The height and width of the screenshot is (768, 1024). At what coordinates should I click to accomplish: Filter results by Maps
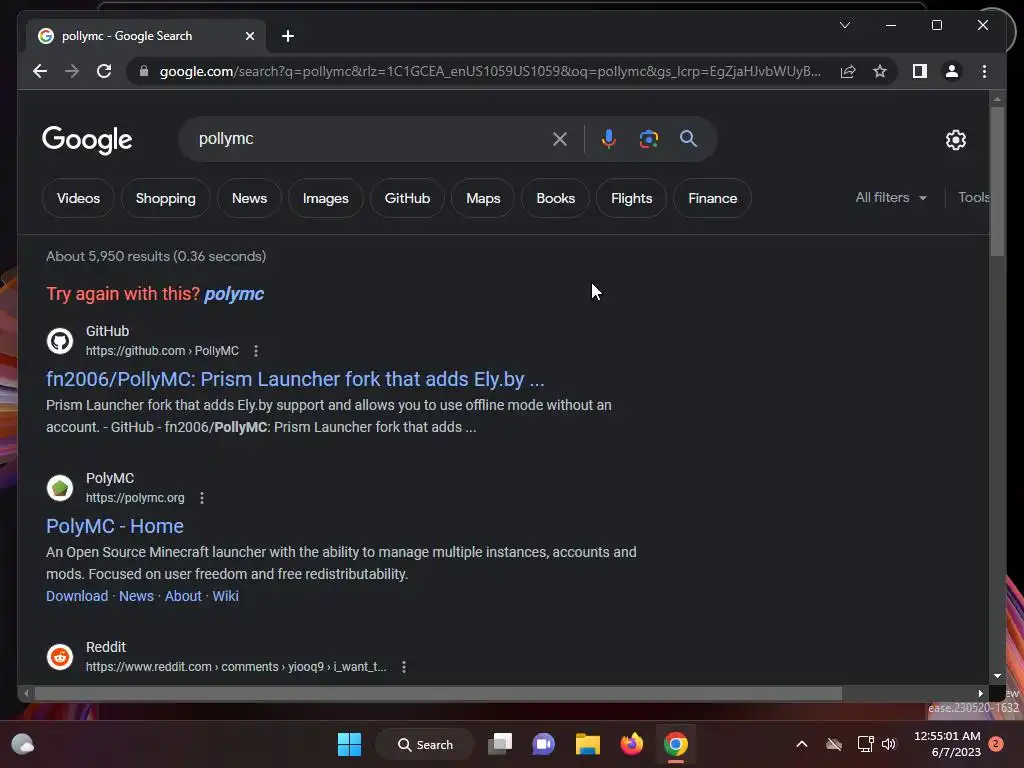tap(483, 198)
